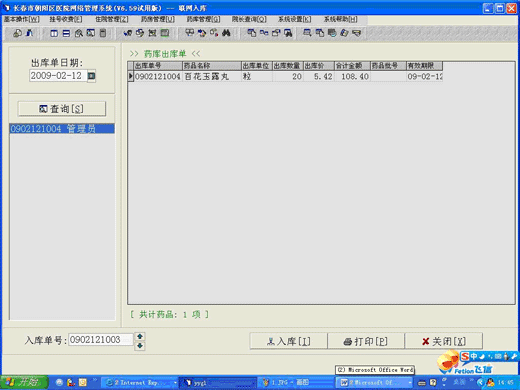Click the 关闭[X] button

pyautogui.click(x=444, y=341)
